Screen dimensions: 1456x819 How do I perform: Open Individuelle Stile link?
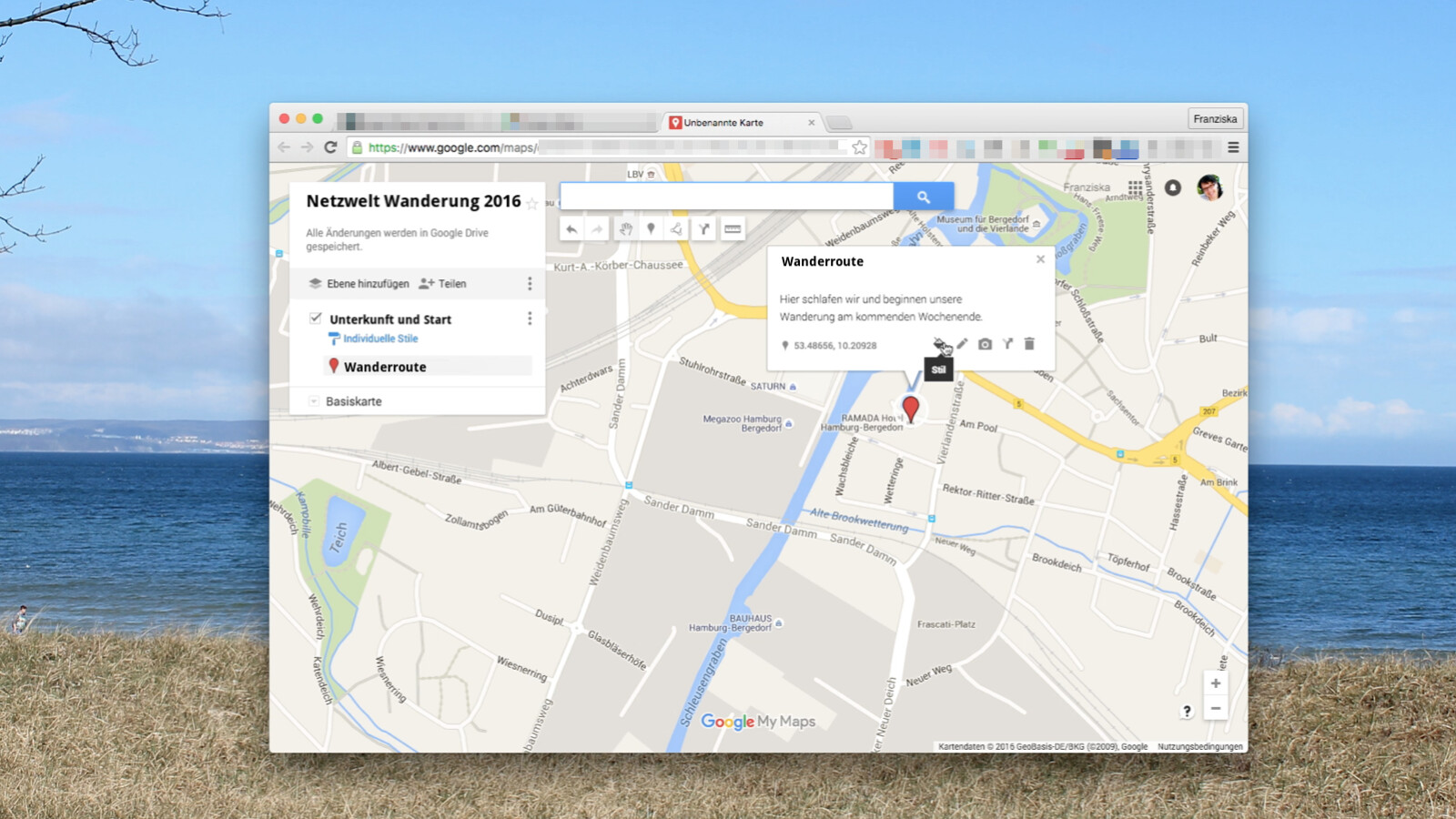pos(380,339)
